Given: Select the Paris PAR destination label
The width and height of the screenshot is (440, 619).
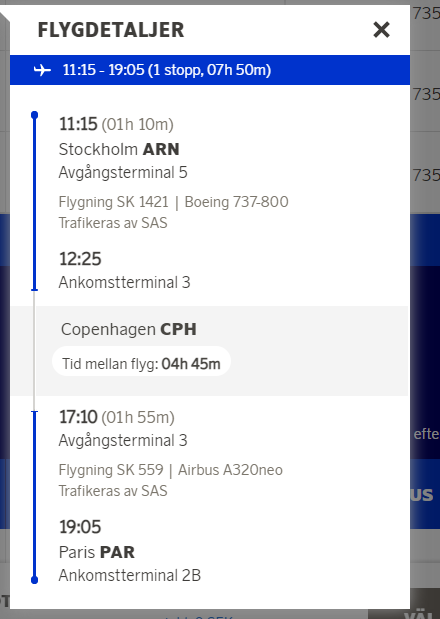Looking at the screenshot, I should [97, 552].
